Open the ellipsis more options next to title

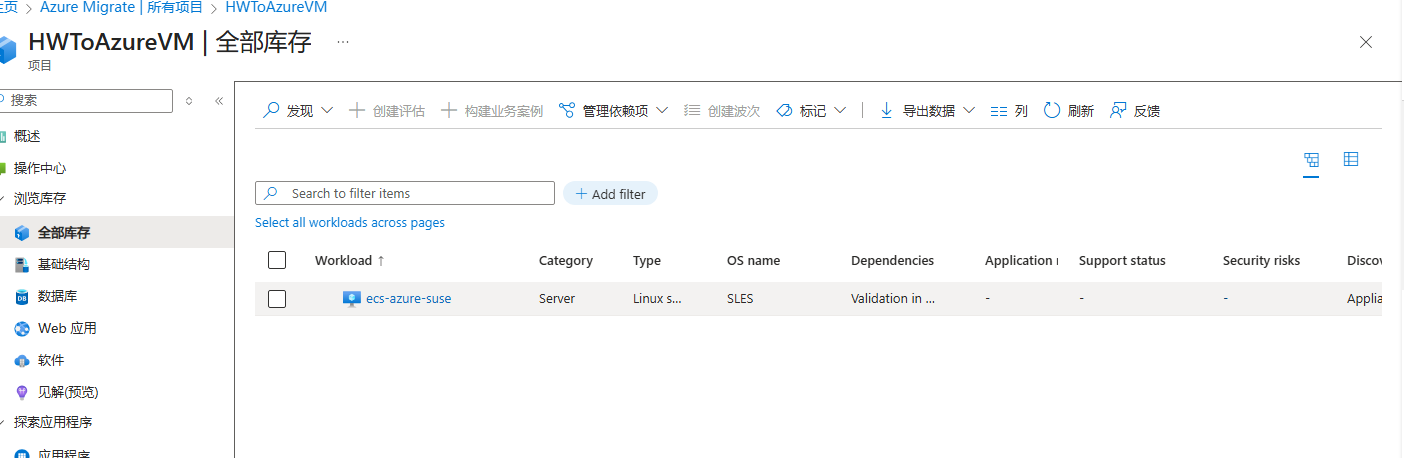pyautogui.click(x=343, y=42)
